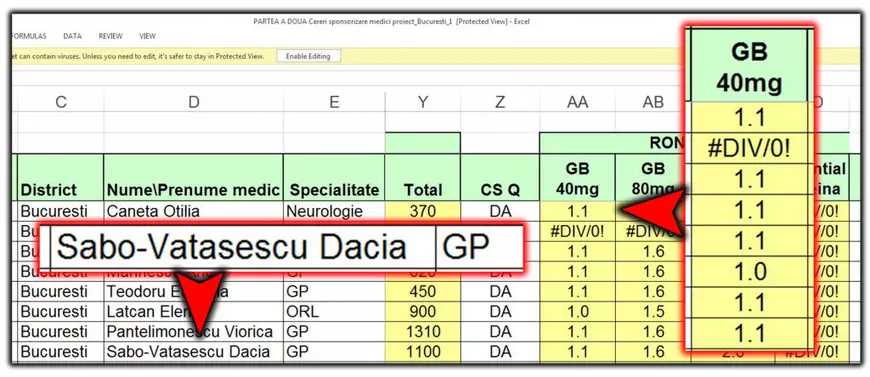Select DA cell in the ORL row
This screenshot has width=870, height=377.
pyautogui.click(x=500, y=311)
